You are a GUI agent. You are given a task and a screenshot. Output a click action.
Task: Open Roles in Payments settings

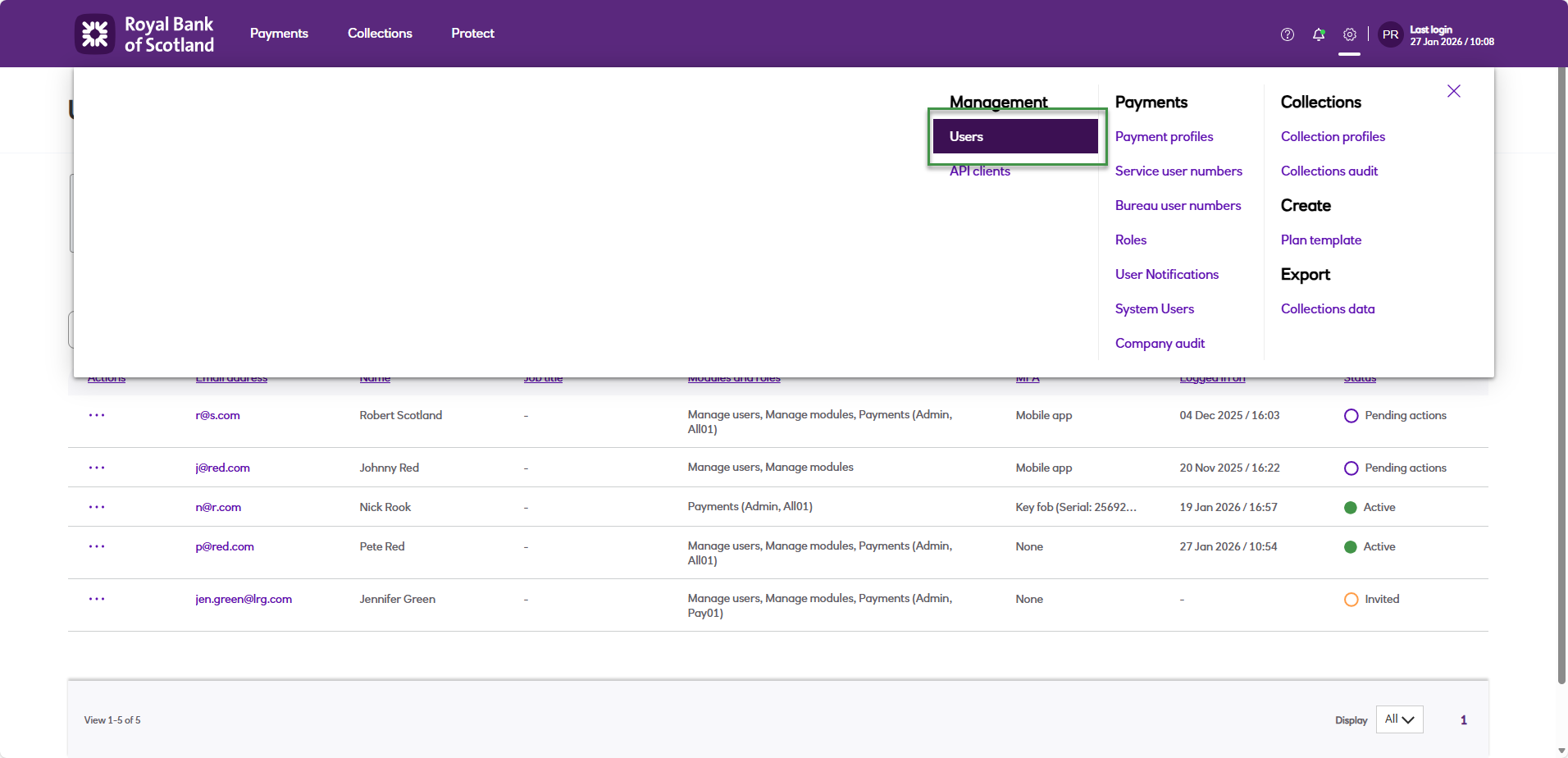pyautogui.click(x=1131, y=240)
